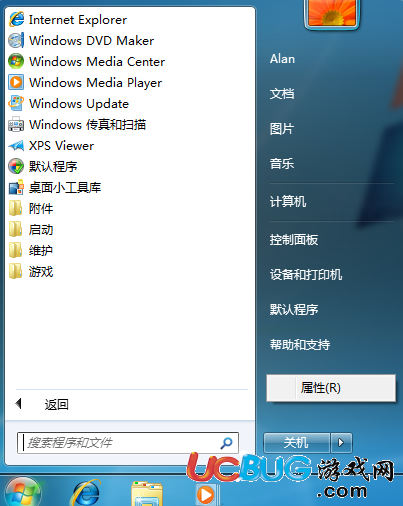Open Windows Update icon
The height and width of the screenshot is (506, 403).
point(16,104)
